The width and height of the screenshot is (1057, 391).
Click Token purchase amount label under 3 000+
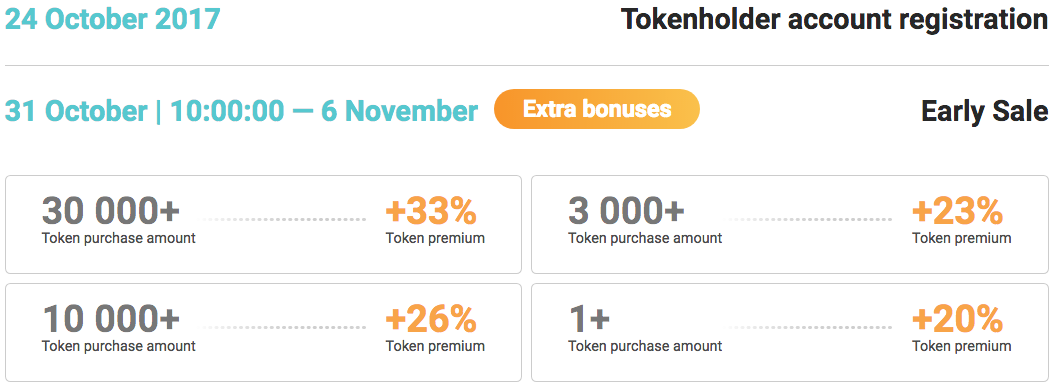click(645, 238)
